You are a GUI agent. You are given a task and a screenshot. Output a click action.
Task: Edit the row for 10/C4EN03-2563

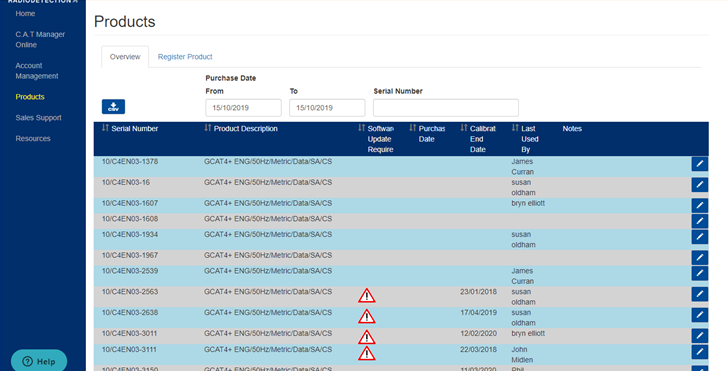pyautogui.click(x=699, y=294)
